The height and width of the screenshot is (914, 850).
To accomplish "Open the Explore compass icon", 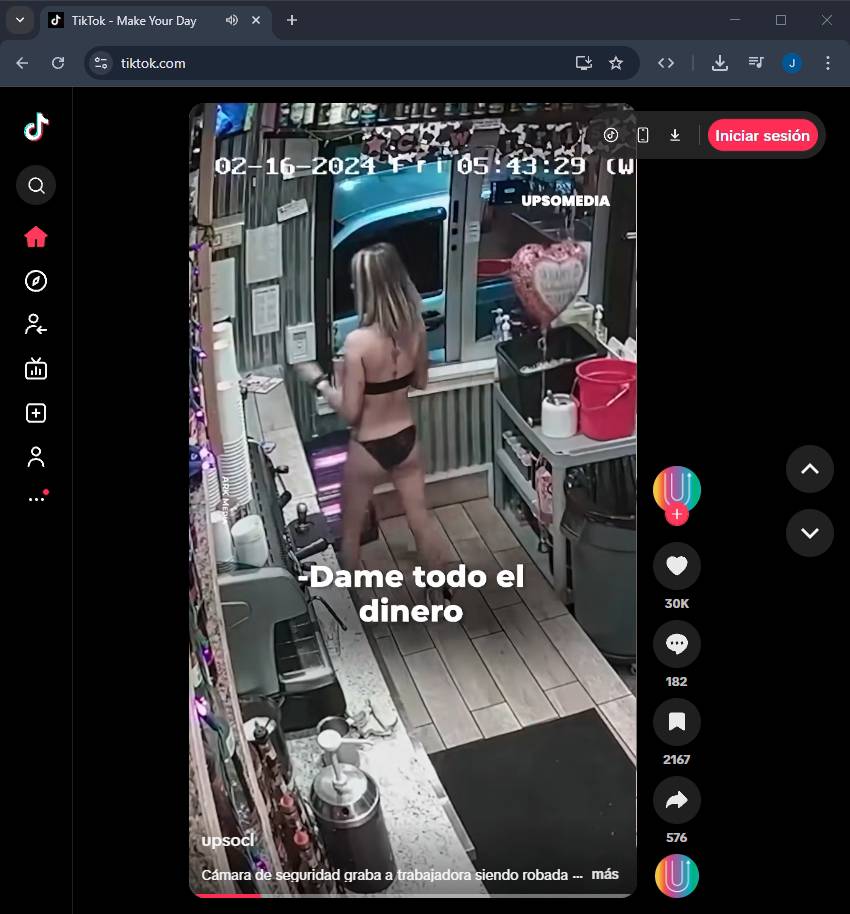I will tap(36, 281).
